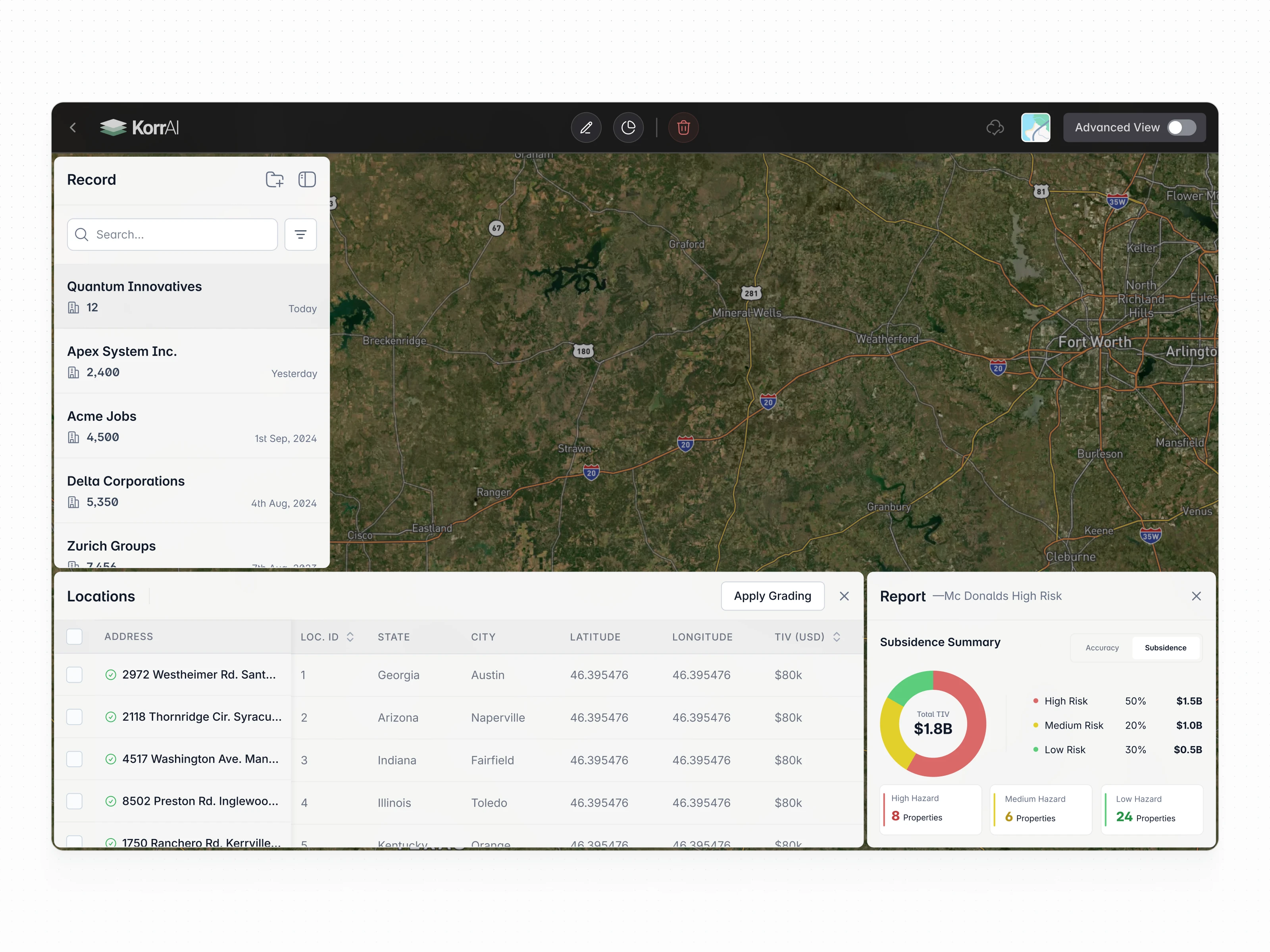Open the filter icon beside search

pos(300,234)
